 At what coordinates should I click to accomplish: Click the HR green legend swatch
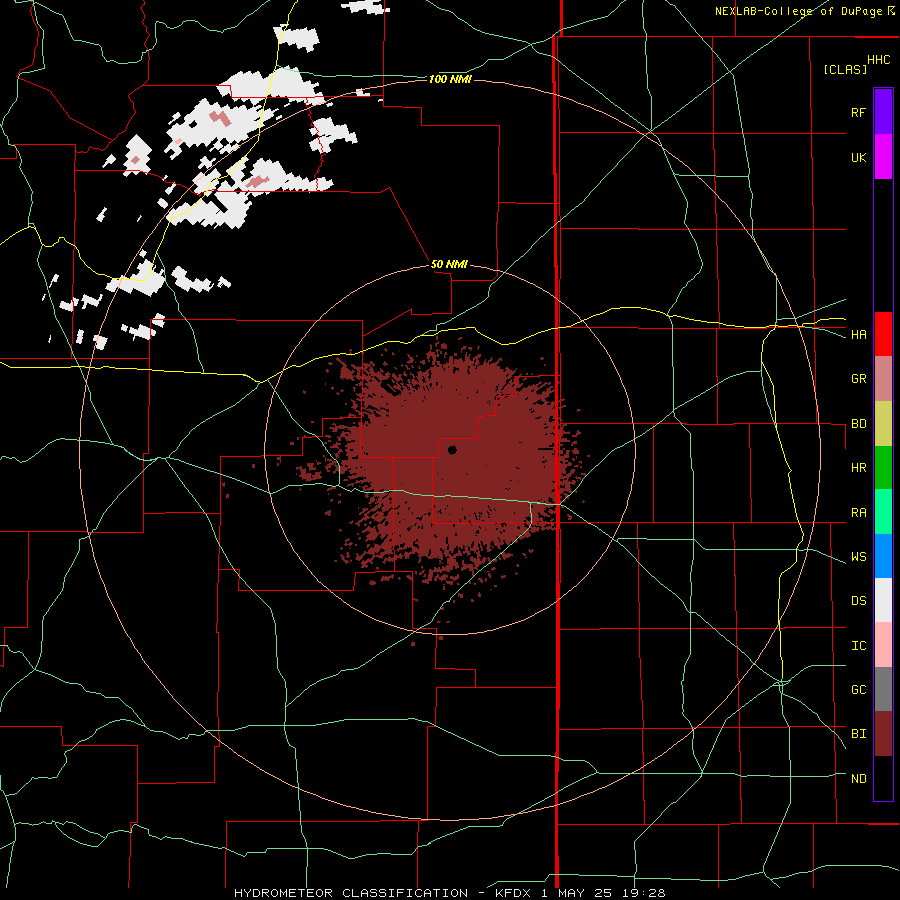[883, 467]
